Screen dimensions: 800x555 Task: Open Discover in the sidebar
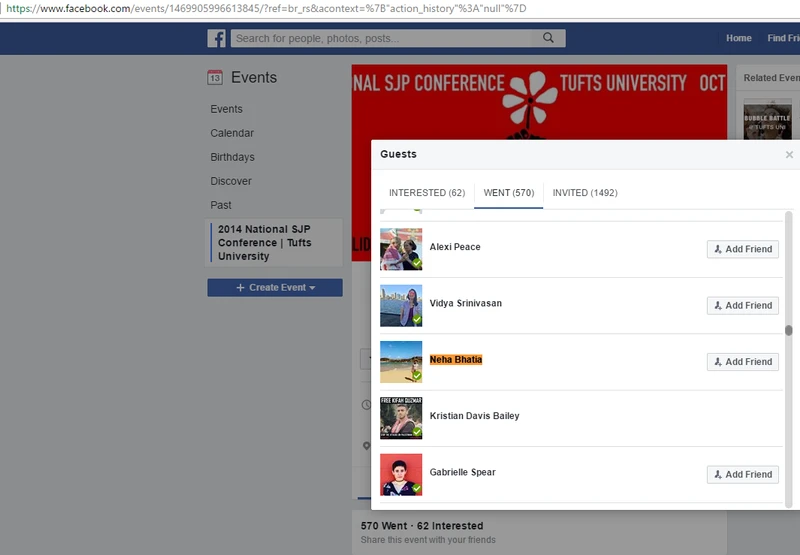(231, 181)
